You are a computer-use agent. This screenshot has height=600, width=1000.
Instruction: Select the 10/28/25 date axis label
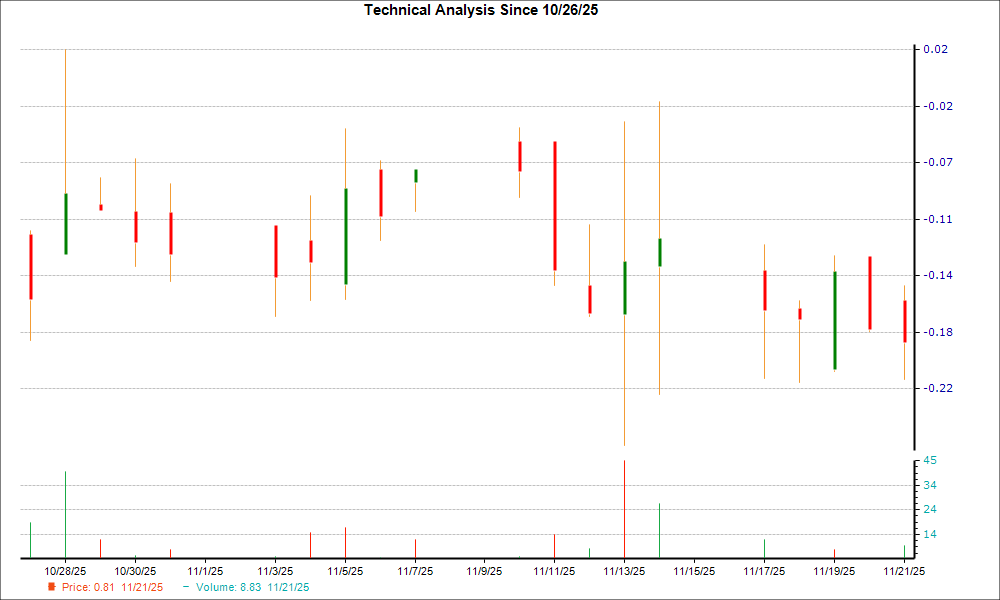coord(64,570)
